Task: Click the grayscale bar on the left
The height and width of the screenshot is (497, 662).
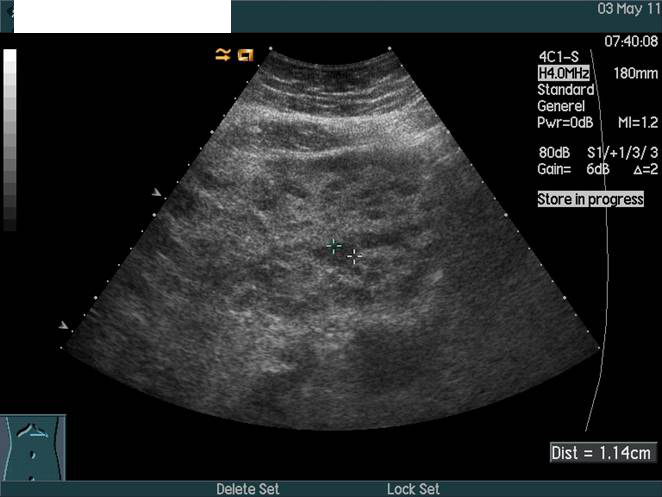Action: 10,140
